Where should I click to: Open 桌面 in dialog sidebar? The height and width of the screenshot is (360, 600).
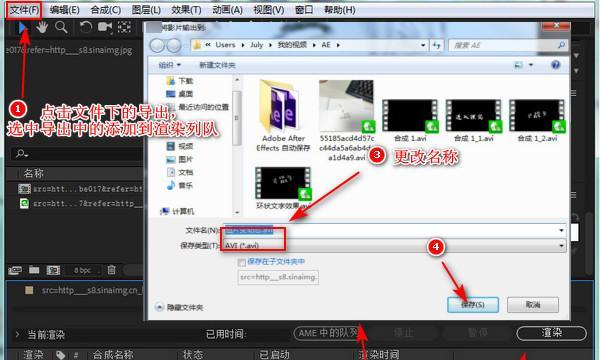point(180,94)
